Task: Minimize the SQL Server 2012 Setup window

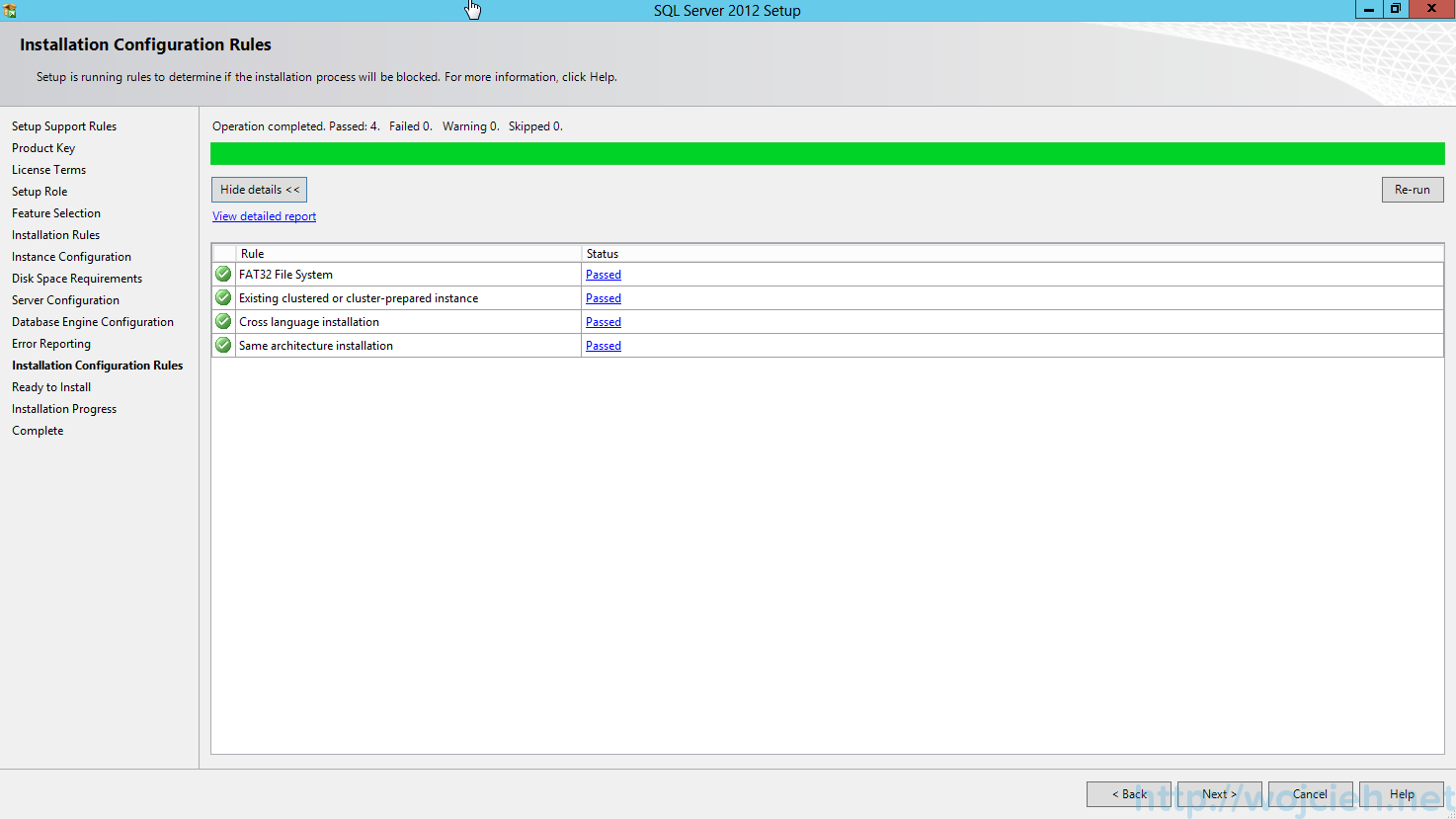Action: click(x=1369, y=9)
